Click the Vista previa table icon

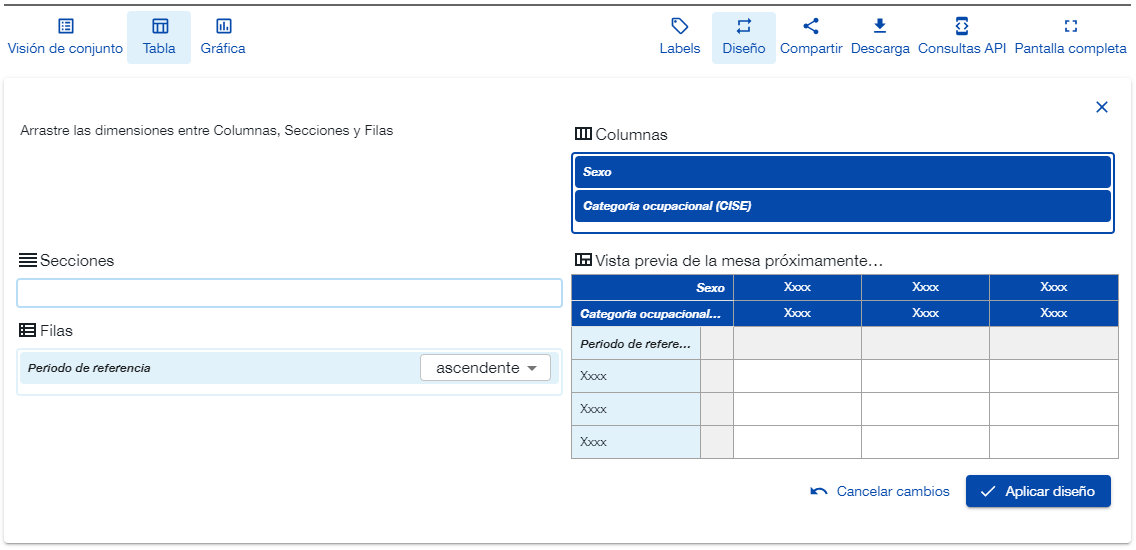click(x=583, y=259)
